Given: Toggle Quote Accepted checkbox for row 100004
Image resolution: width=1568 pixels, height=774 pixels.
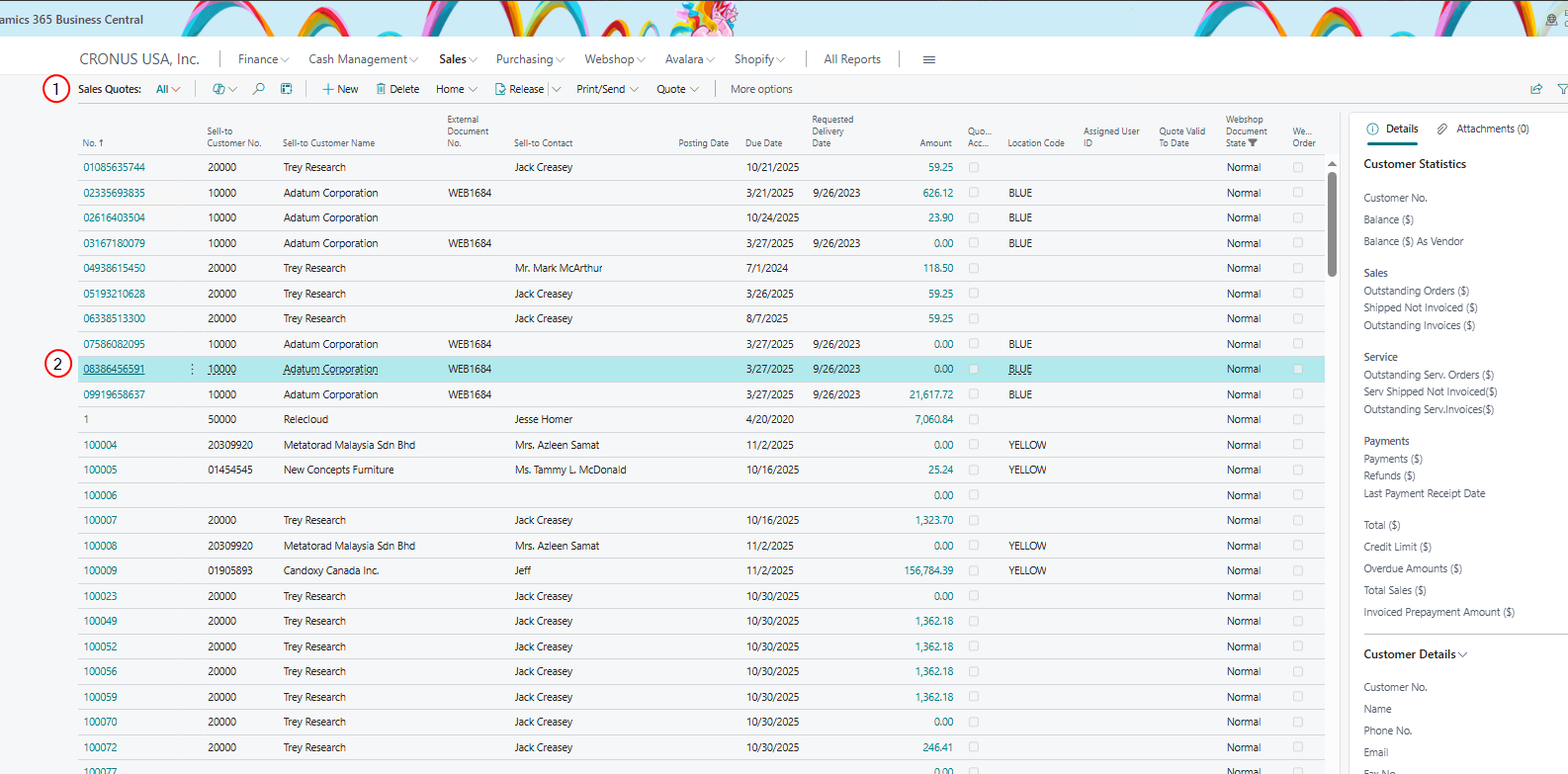Looking at the screenshot, I should coord(974,445).
